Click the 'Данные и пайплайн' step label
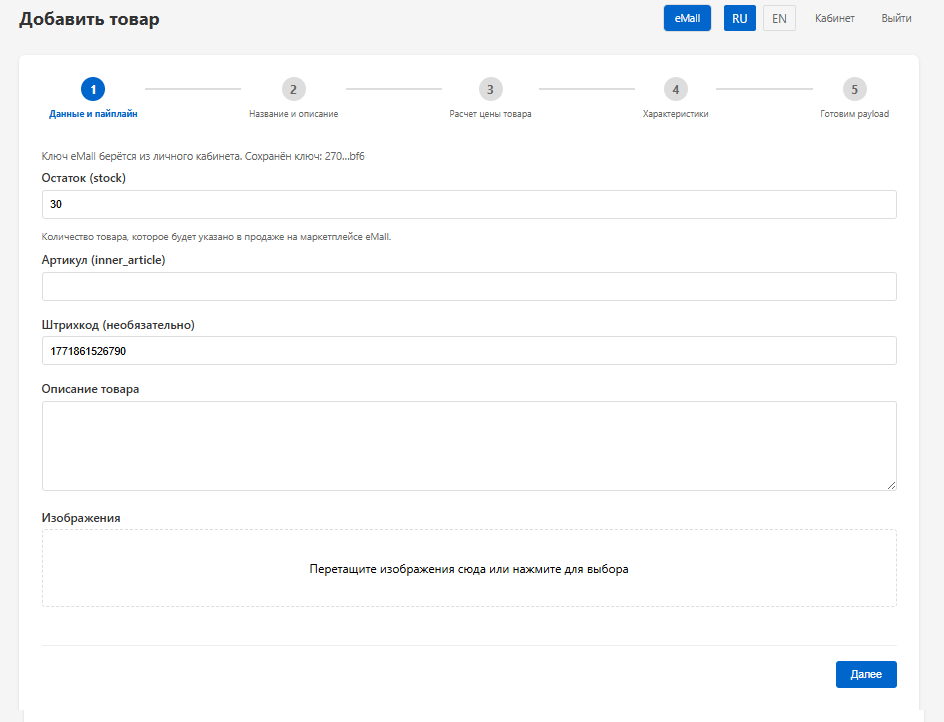The width and height of the screenshot is (944, 722). pyautogui.click(x=93, y=114)
